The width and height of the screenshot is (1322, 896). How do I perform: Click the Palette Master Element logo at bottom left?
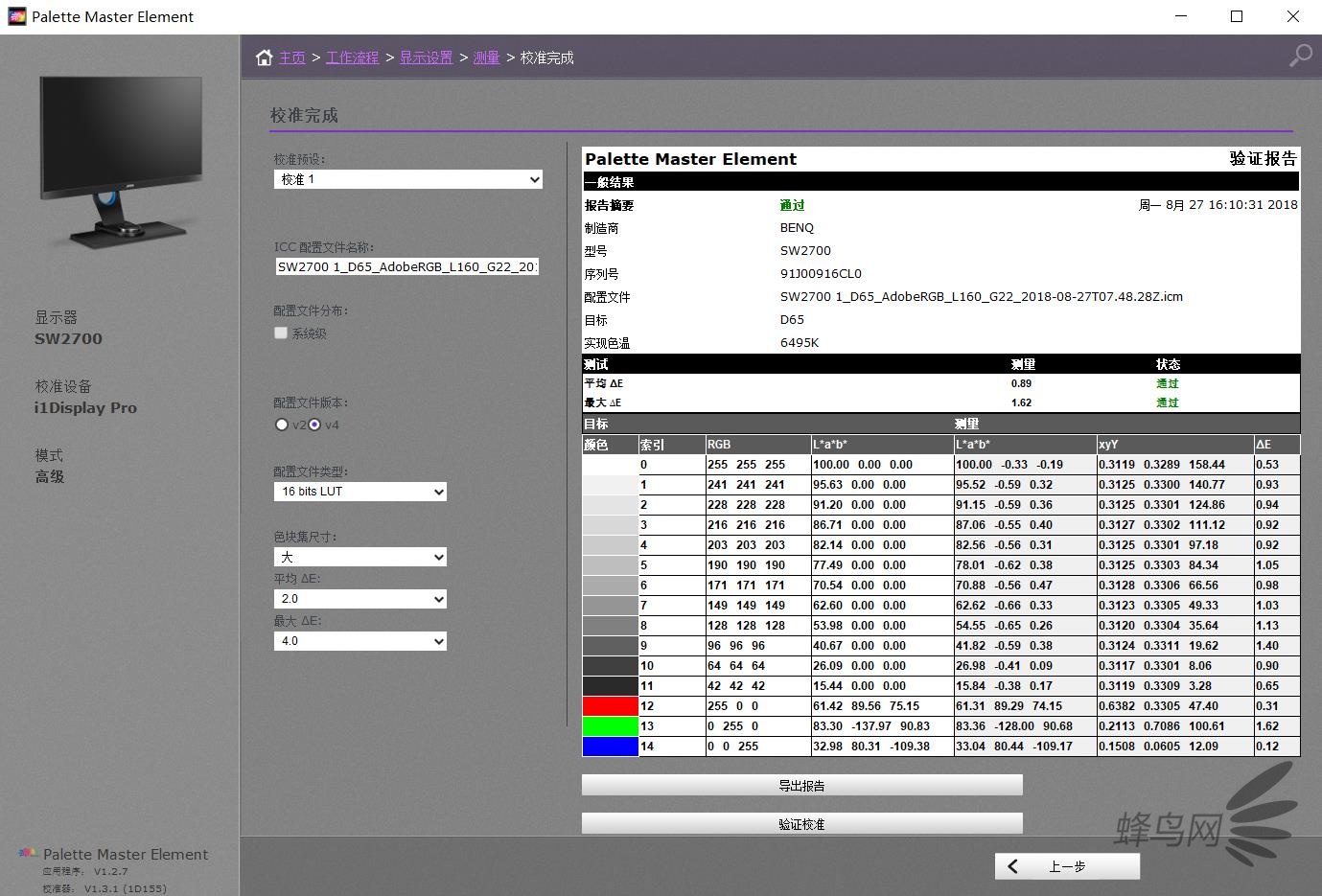29,853
